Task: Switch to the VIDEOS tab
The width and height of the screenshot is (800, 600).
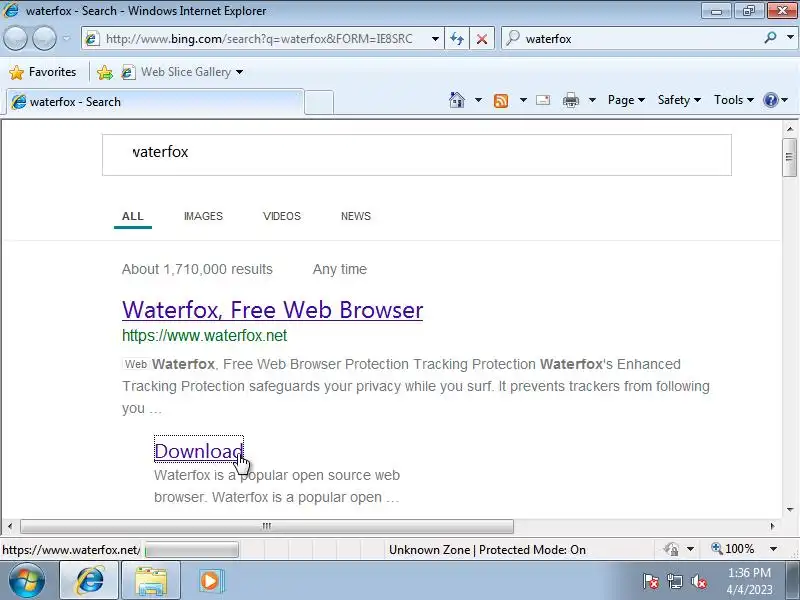Action: (282, 216)
